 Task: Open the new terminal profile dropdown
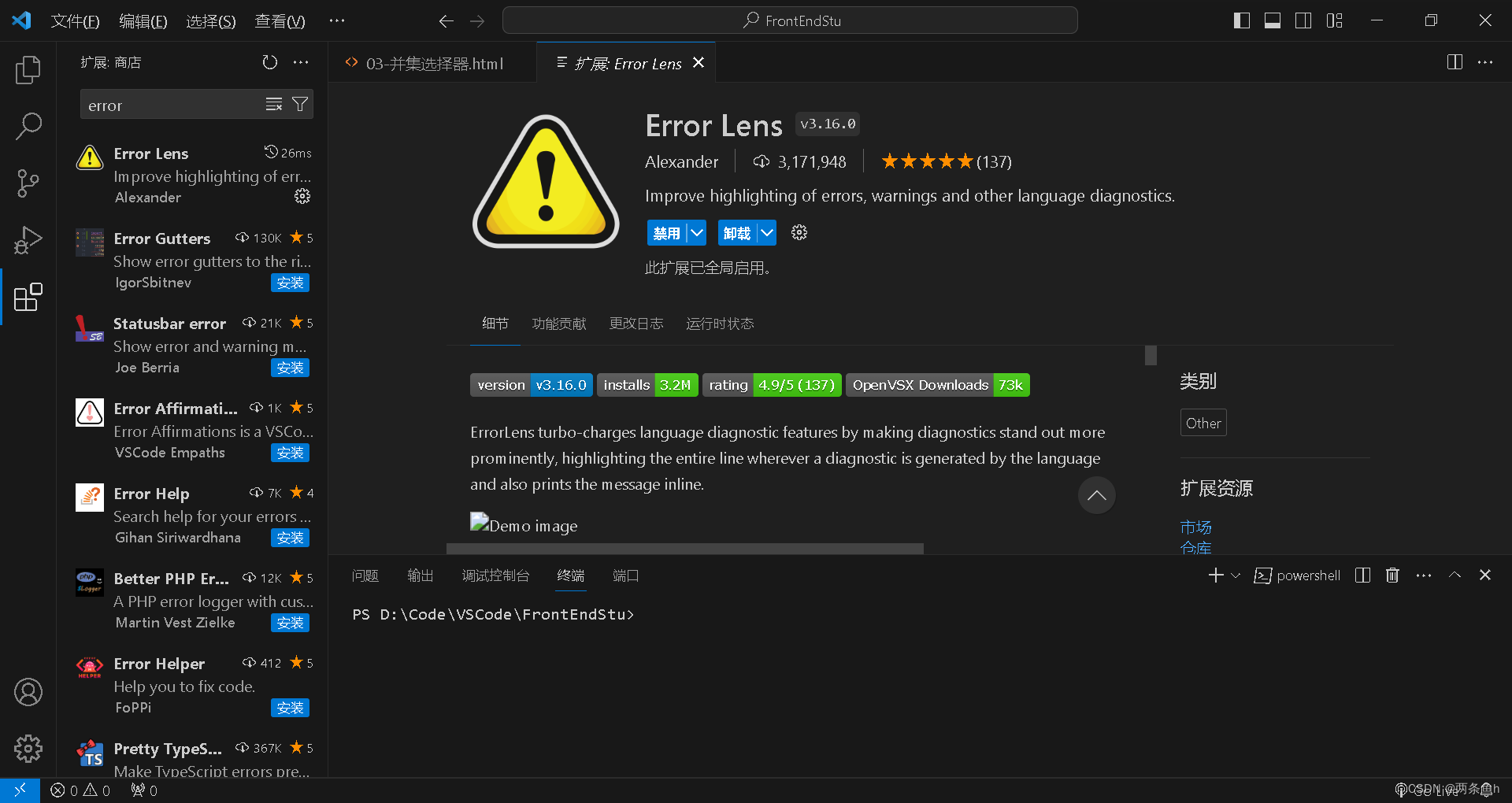[x=1235, y=575]
